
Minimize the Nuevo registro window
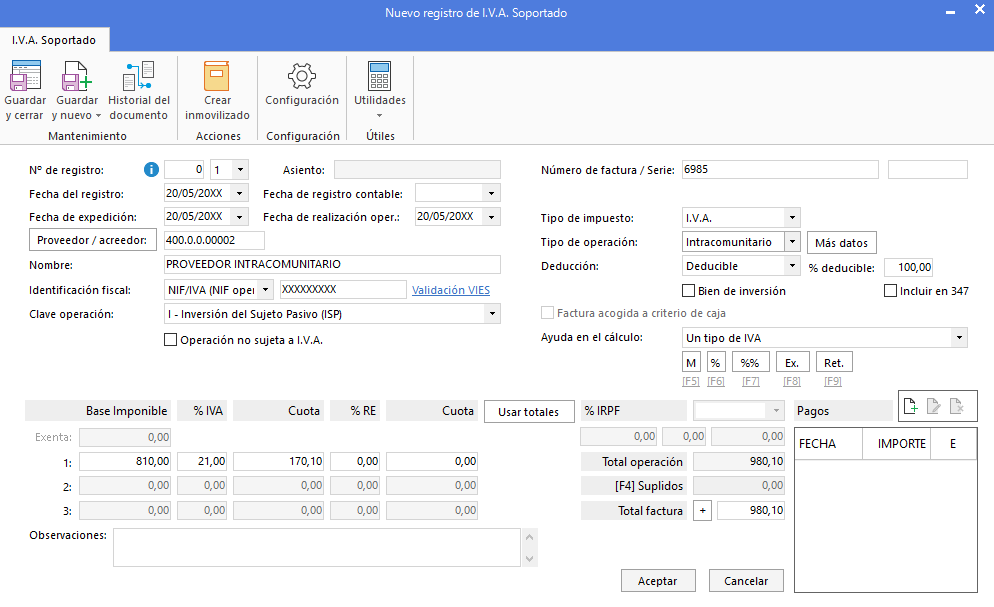pos(950,12)
